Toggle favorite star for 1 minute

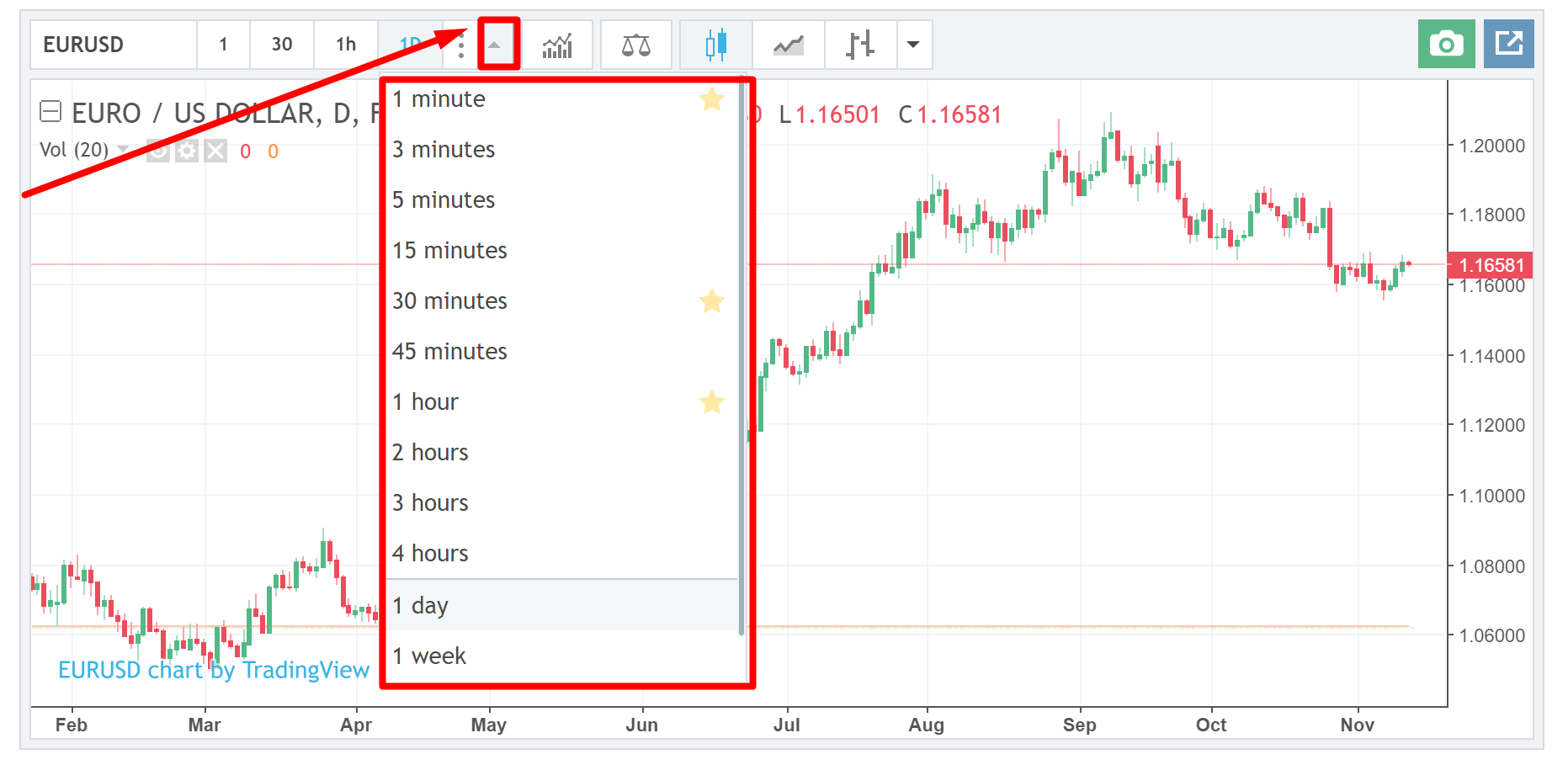(711, 99)
